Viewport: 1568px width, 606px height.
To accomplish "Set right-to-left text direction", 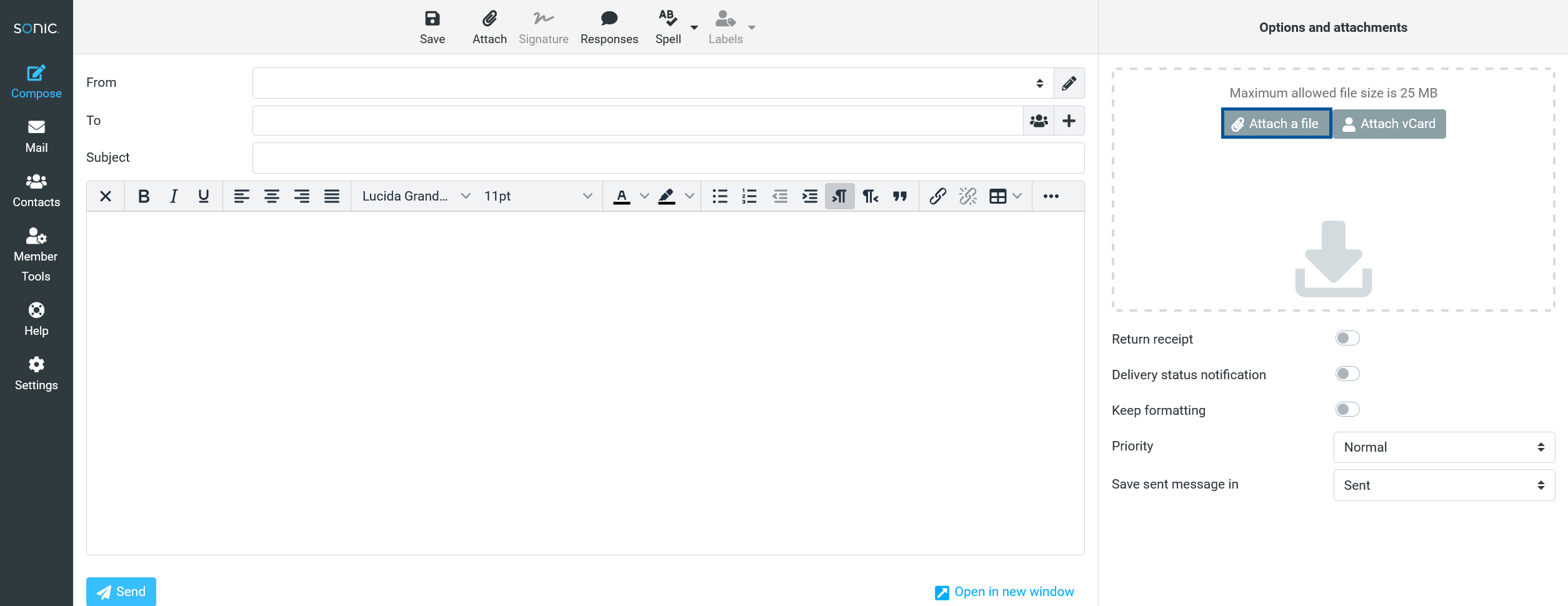I will click(x=870, y=196).
